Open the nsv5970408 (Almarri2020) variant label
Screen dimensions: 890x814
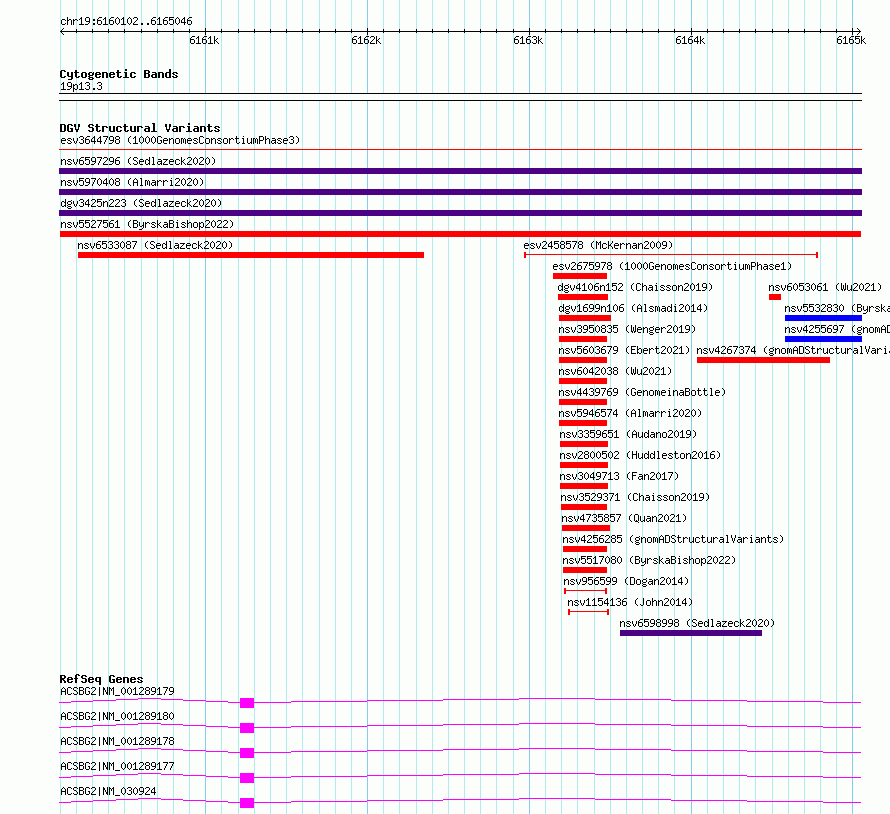132,182
